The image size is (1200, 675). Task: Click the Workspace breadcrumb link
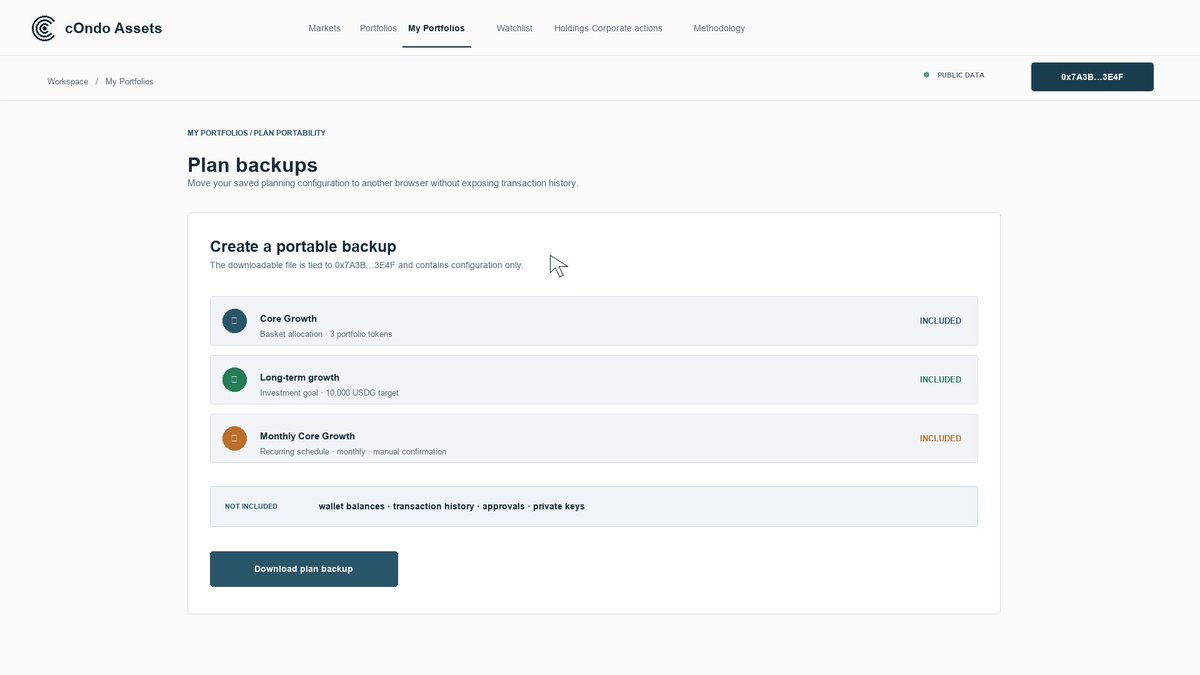(68, 81)
